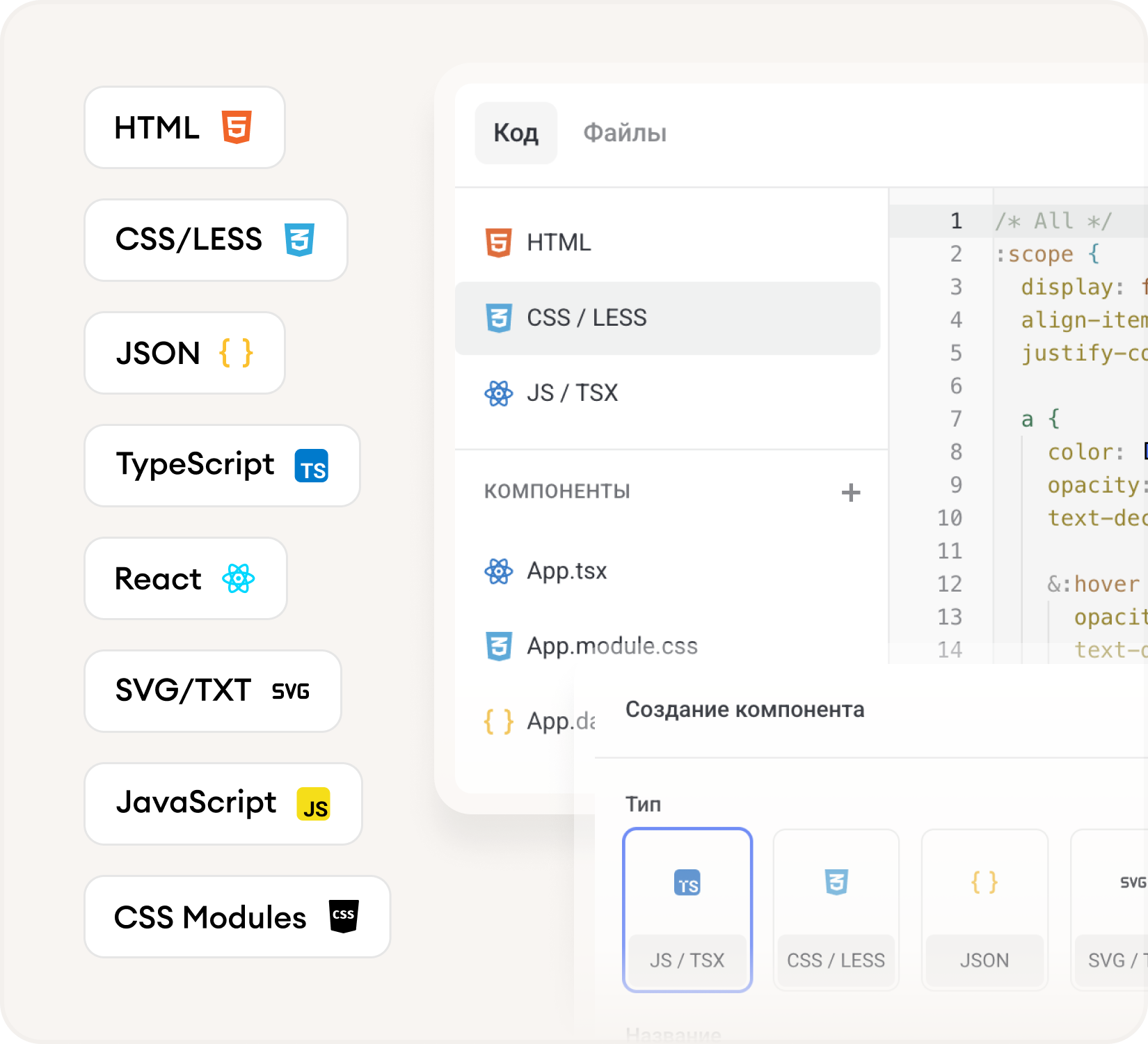
Task: Open the App.module.css component file
Action: (668, 647)
